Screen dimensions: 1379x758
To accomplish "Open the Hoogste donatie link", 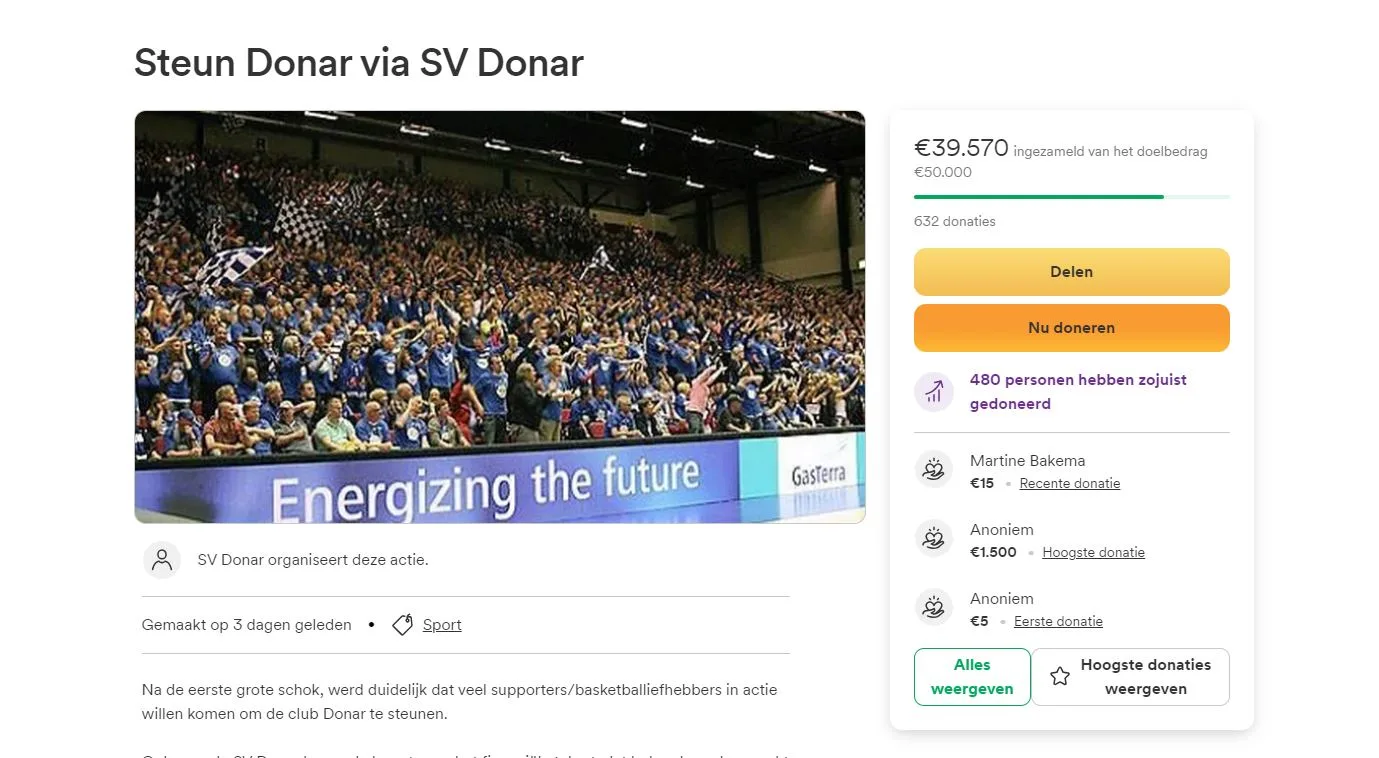I will pyautogui.click(x=1093, y=552).
